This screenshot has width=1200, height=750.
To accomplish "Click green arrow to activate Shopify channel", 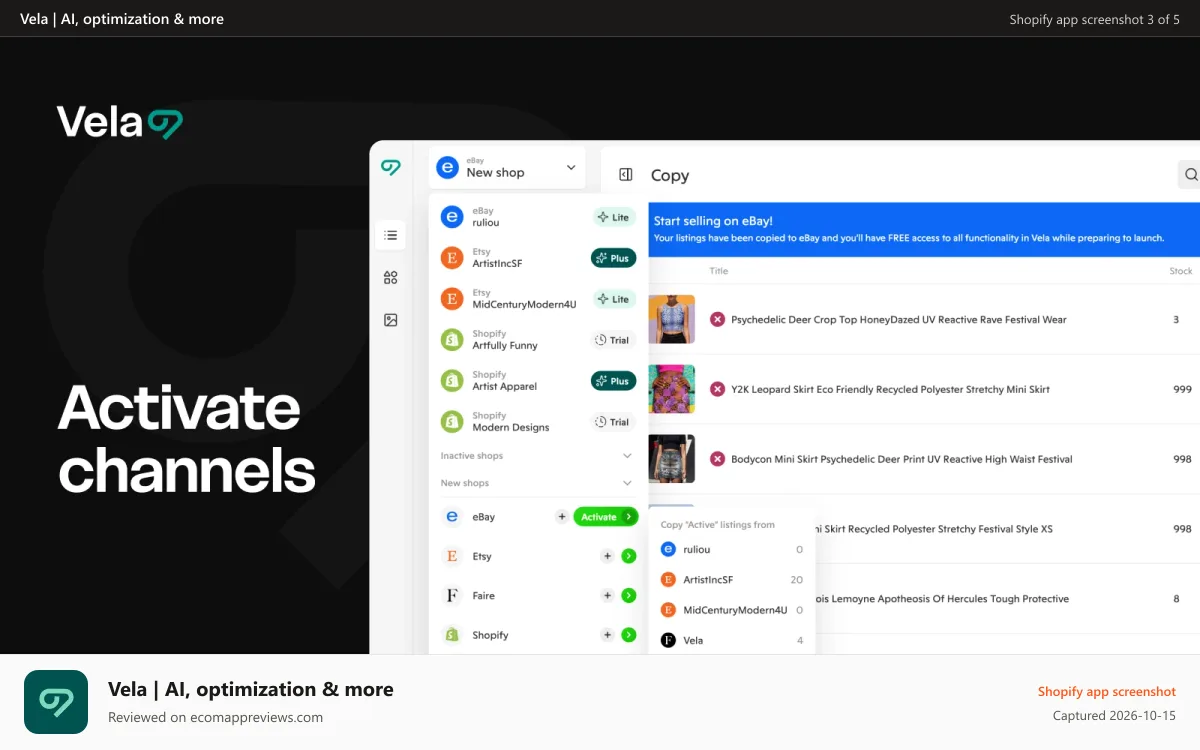I will tap(629, 635).
